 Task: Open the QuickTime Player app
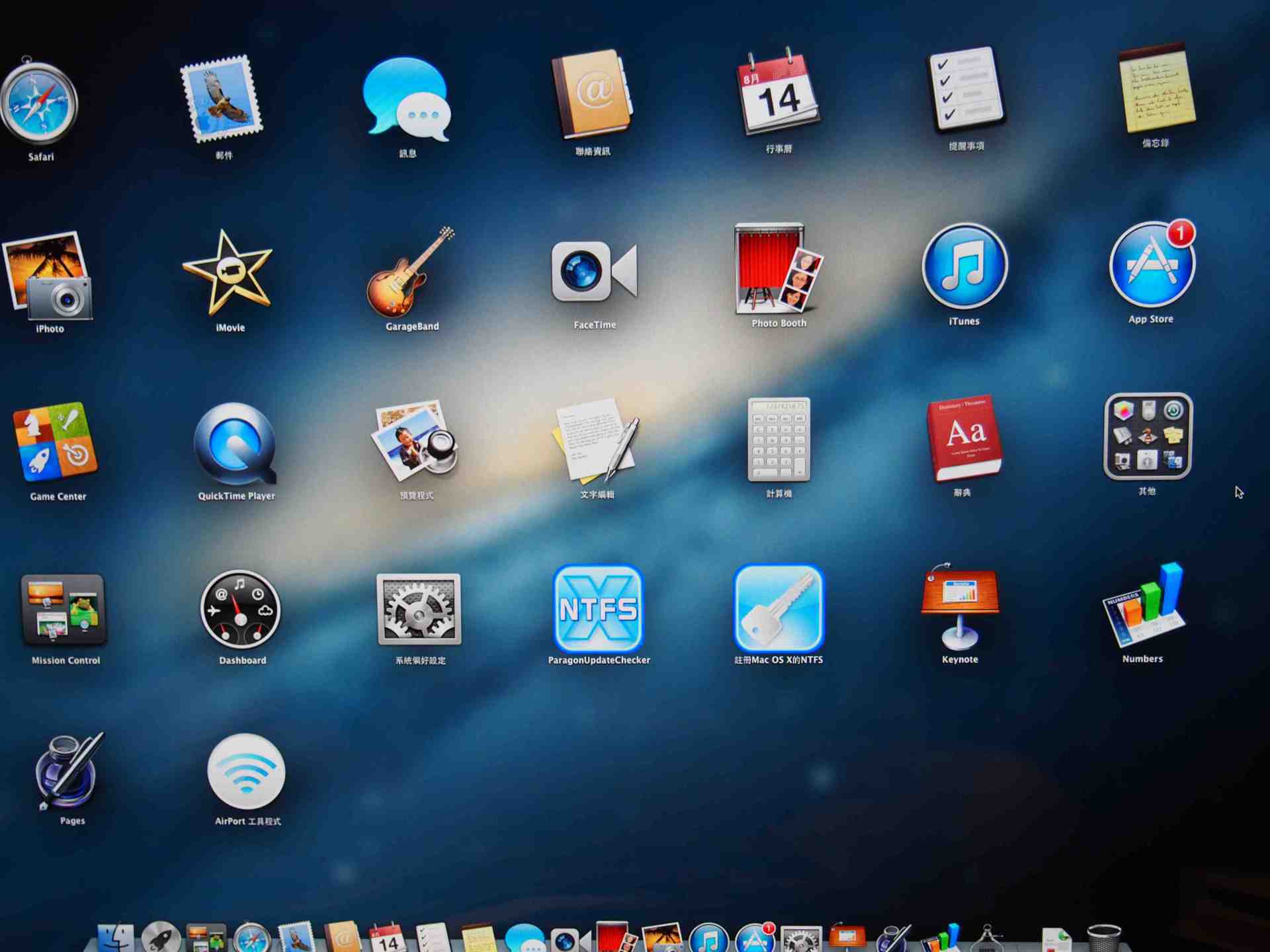(x=235, y=444)
